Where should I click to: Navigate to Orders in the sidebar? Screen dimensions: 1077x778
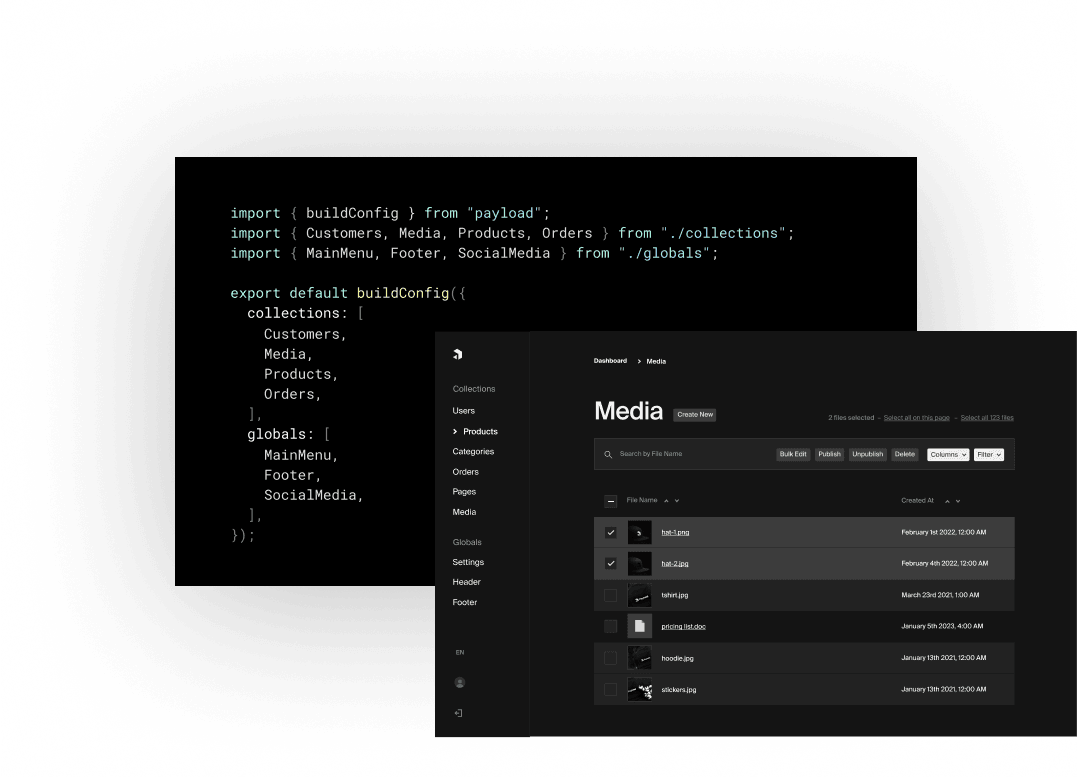point(466,471)
